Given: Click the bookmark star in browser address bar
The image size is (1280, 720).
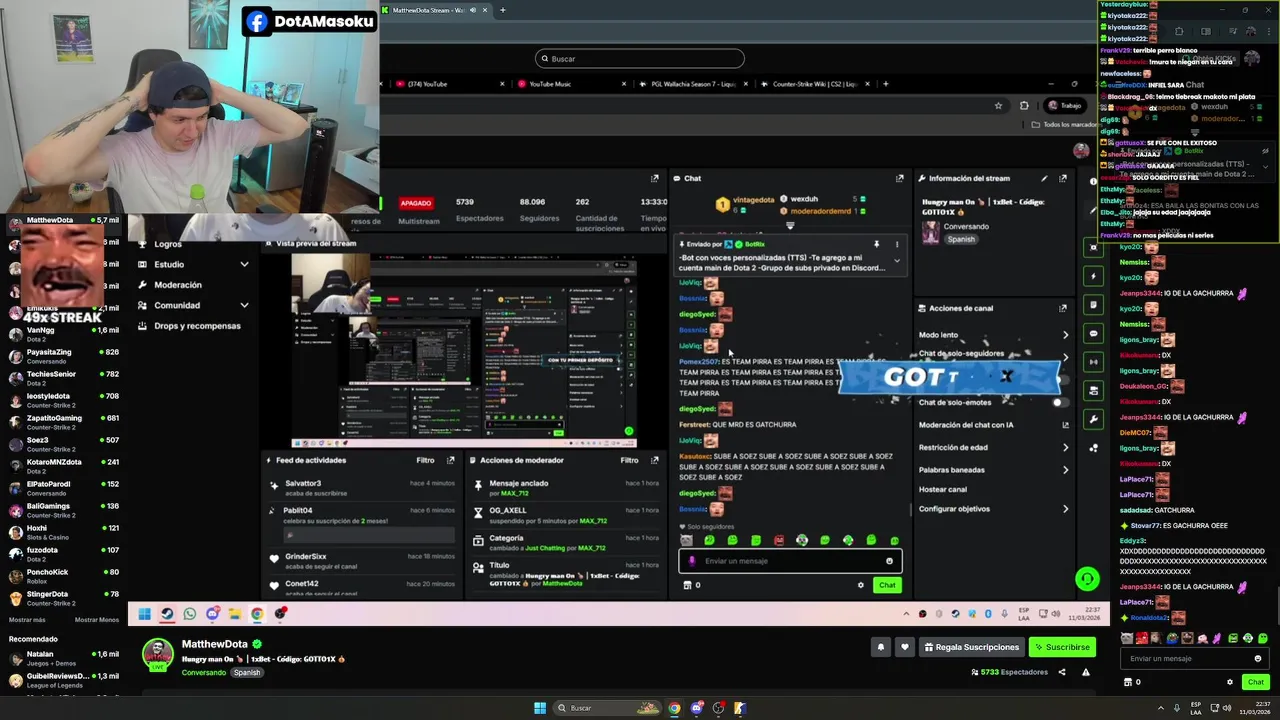Looking at the screenshot, I should click(x=998, y=105).
